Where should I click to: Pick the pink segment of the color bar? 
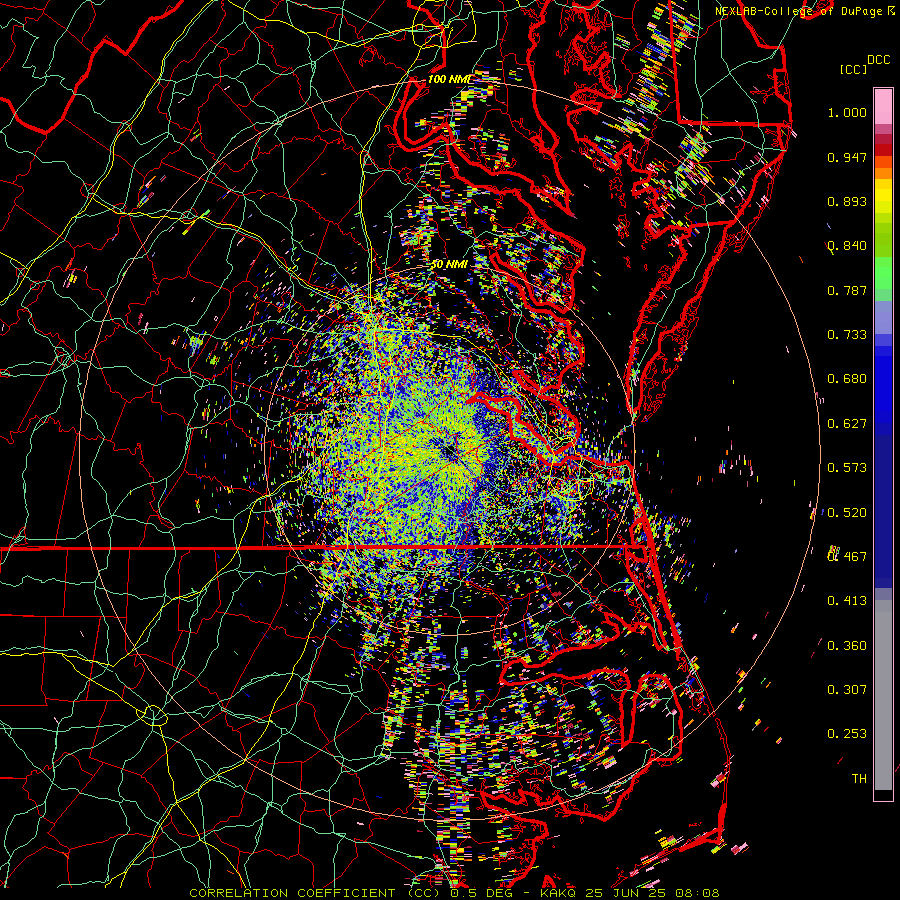883,106
